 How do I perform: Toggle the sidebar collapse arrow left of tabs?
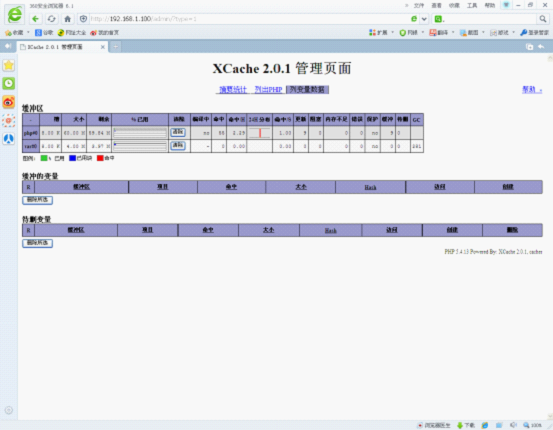7,46
